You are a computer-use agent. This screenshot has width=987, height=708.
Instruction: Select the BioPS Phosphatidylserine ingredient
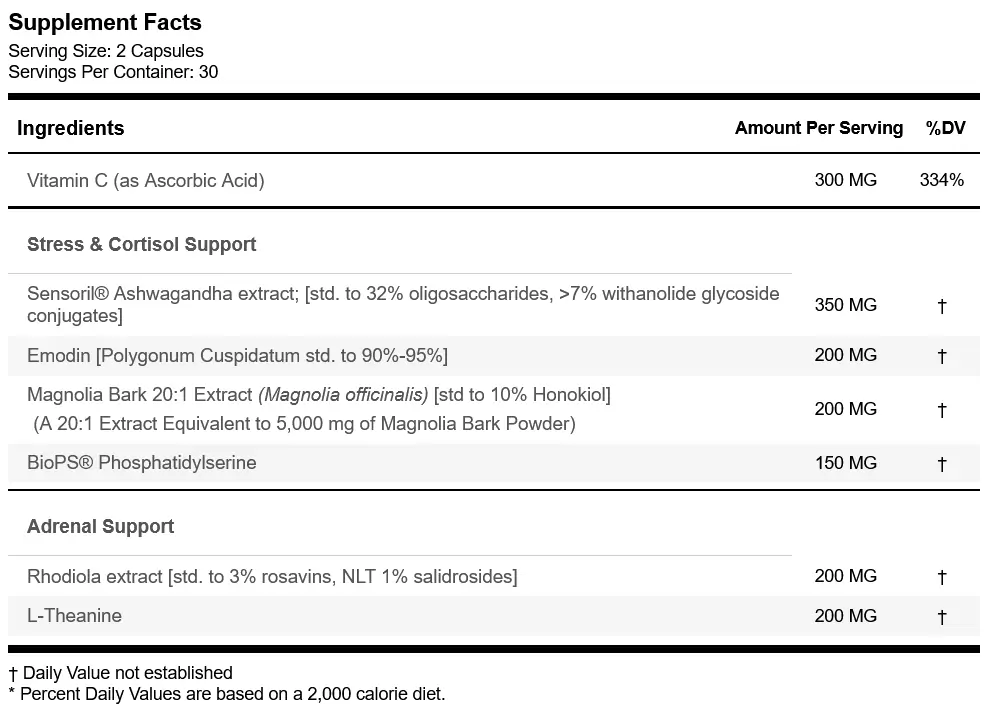pos(142,463)
